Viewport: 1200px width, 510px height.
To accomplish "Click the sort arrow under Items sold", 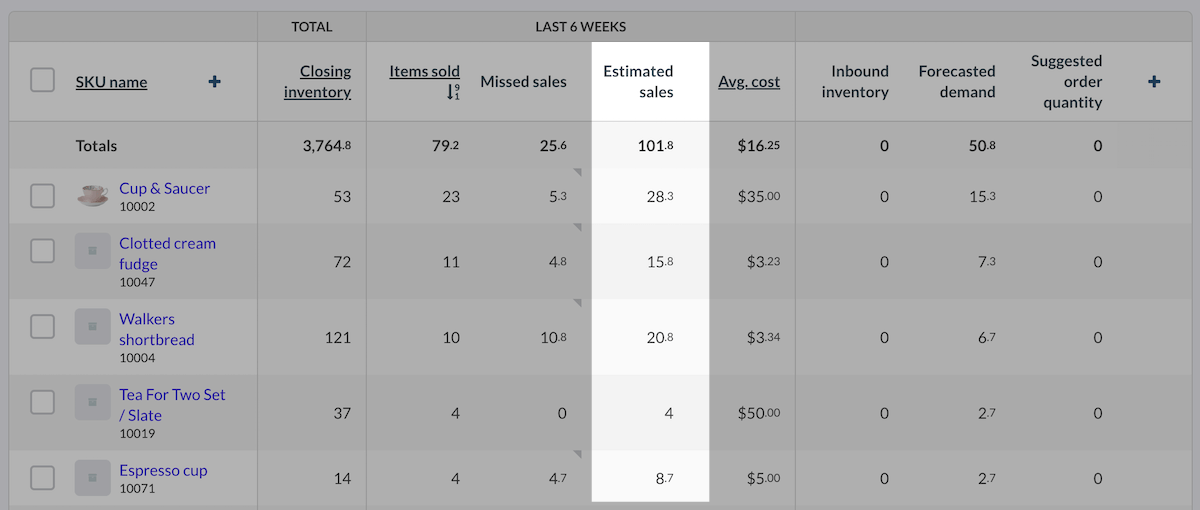I will tap(453, 92).
